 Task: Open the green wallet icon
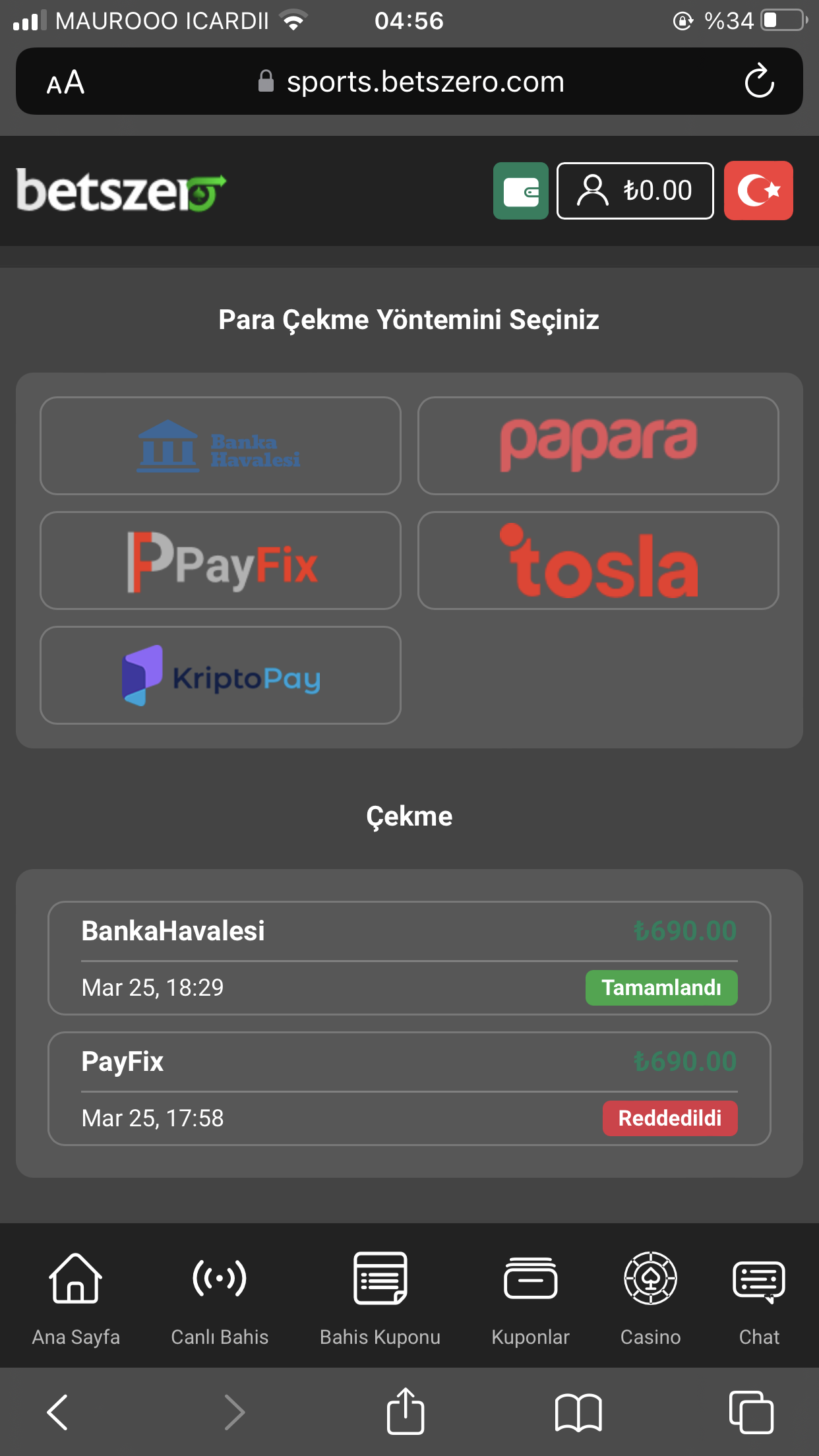(x=520, y=191)
